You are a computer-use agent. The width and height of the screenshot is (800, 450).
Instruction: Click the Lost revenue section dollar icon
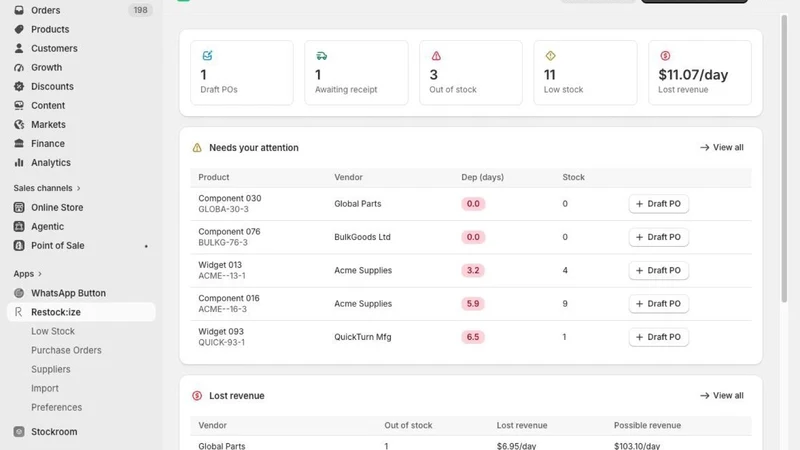pos(197,395)
